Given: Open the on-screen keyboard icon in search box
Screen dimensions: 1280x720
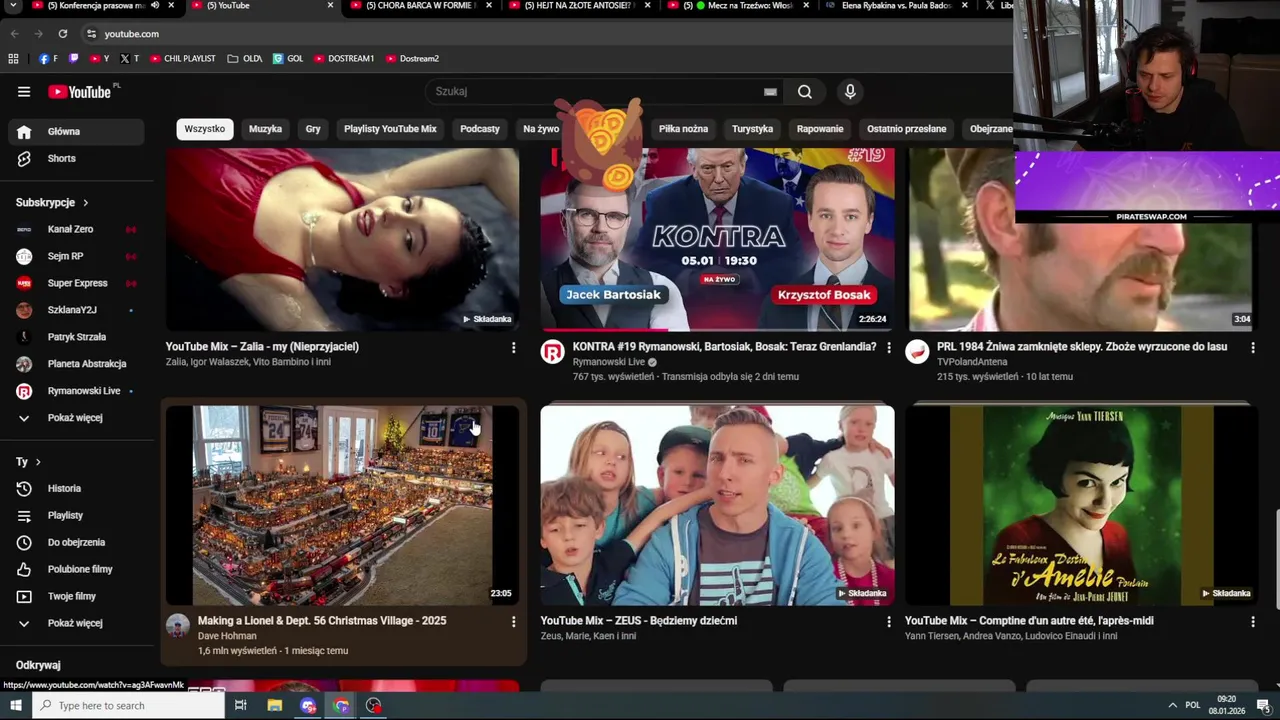Looking at the screenshot, I should 770,92.
